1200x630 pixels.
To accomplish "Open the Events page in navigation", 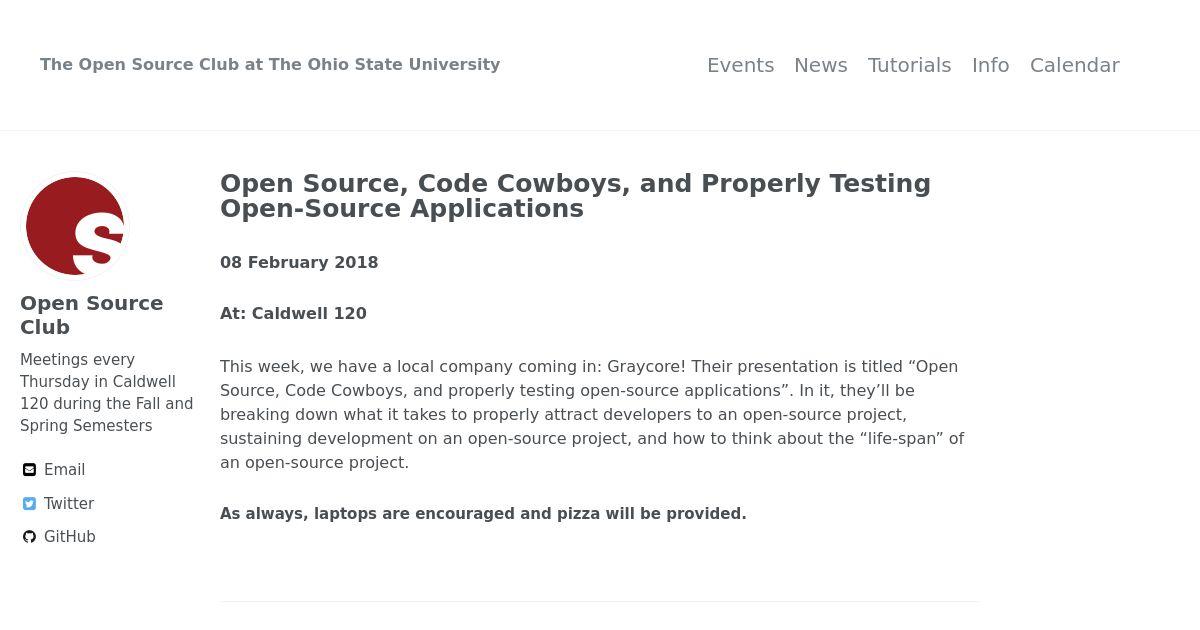I will coord(741,65).
